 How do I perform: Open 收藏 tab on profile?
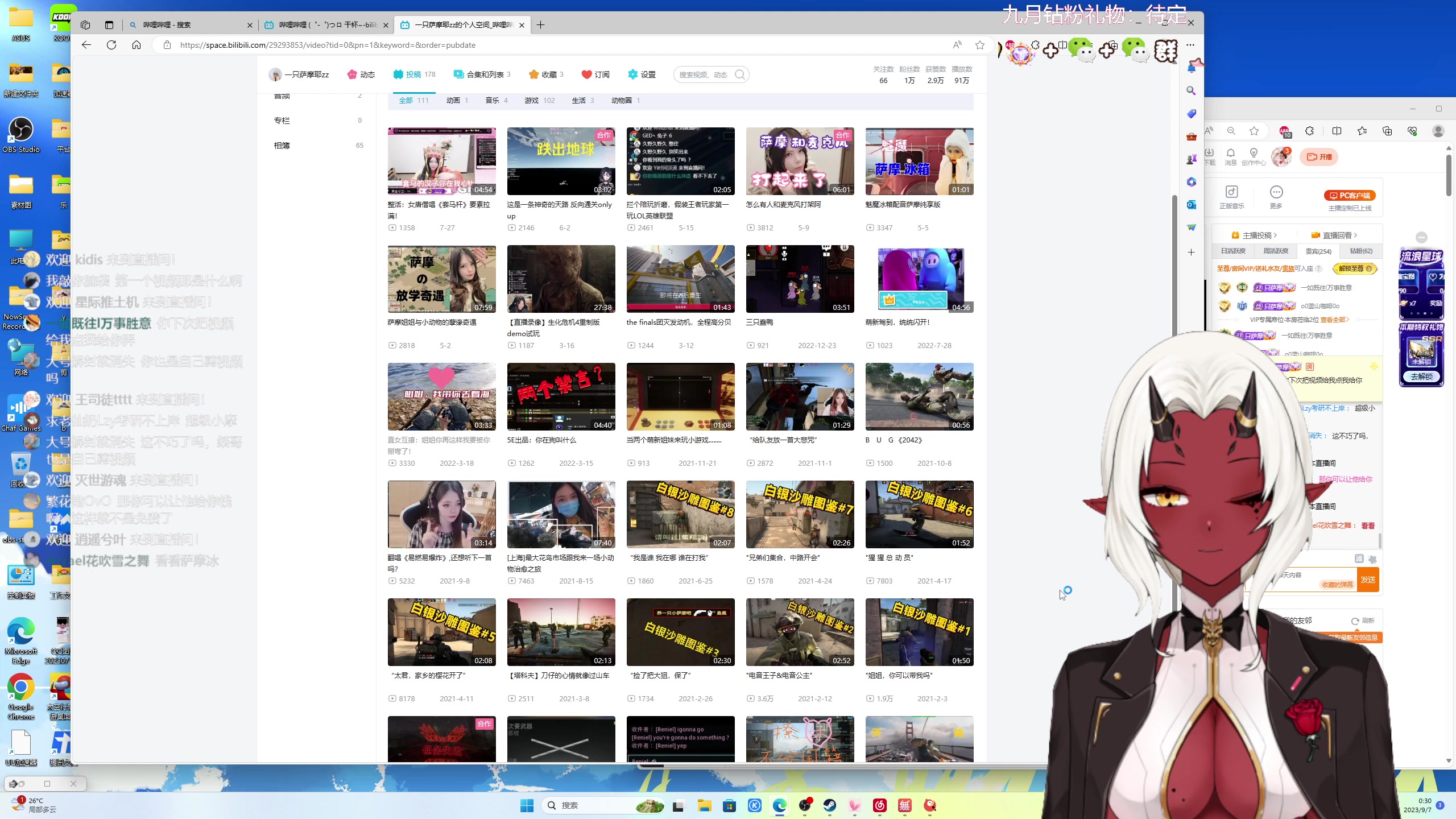pyautogui.click(x=546, y=75)
